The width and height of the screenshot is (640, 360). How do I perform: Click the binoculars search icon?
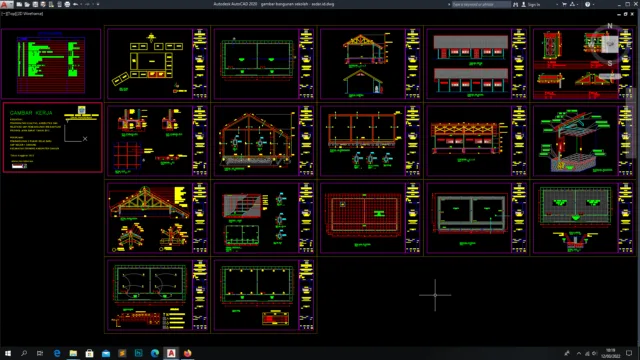pos(516,4)
